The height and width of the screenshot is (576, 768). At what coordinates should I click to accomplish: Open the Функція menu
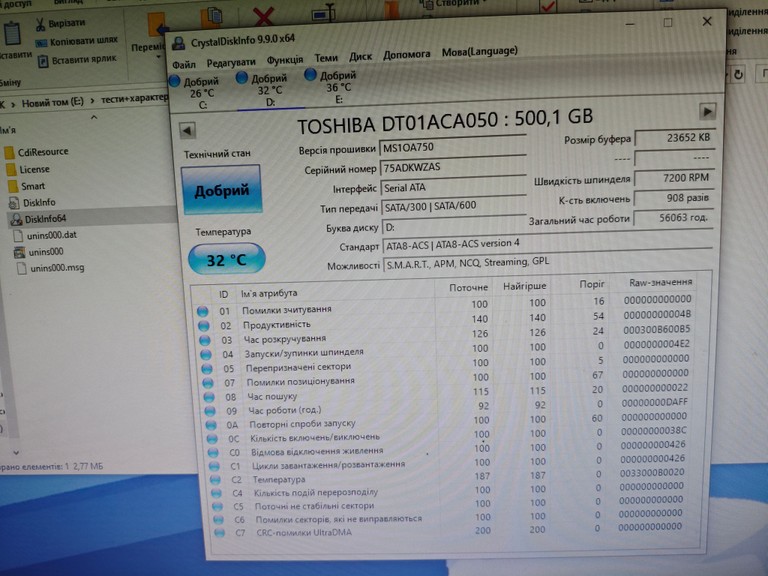point(285,60)
